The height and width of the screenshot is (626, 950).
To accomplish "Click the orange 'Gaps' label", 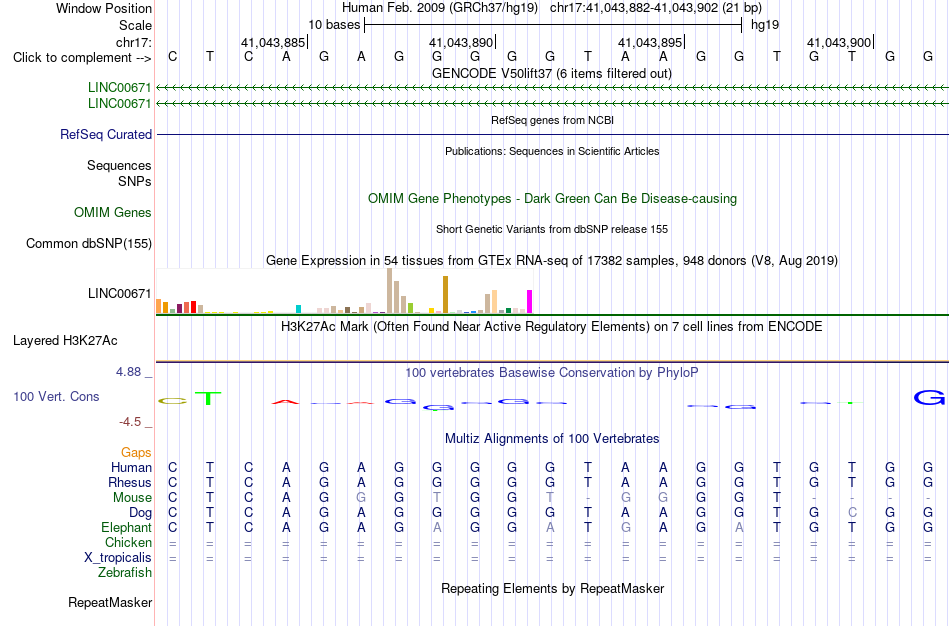I will (x=136, y=452).
